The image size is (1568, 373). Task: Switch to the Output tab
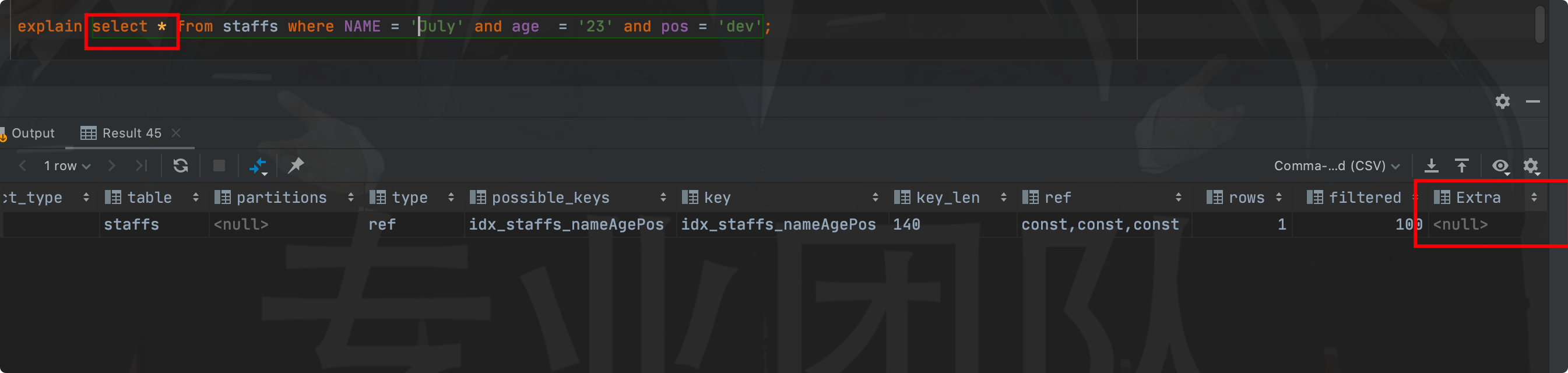(32, 133)
